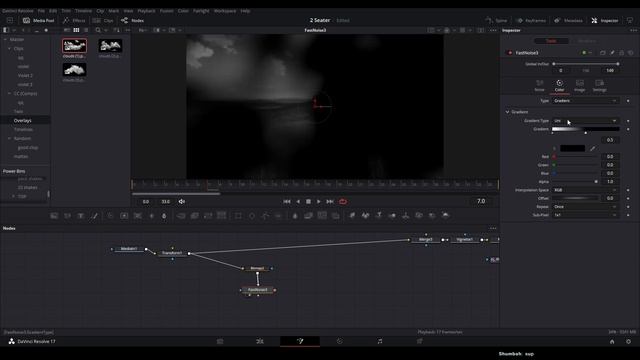Viewport: 640px width, 360px height.
Task: Collapse the Gradient section
Action: click(507, 112)
